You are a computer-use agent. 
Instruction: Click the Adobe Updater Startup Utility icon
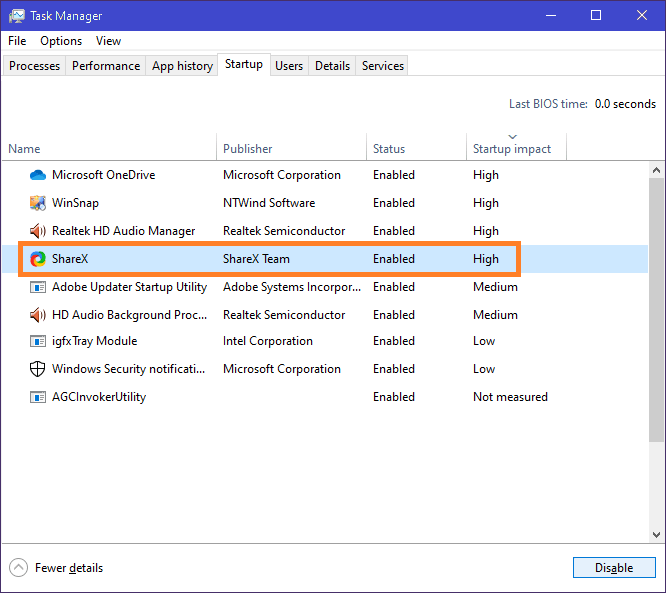(38, 287)
